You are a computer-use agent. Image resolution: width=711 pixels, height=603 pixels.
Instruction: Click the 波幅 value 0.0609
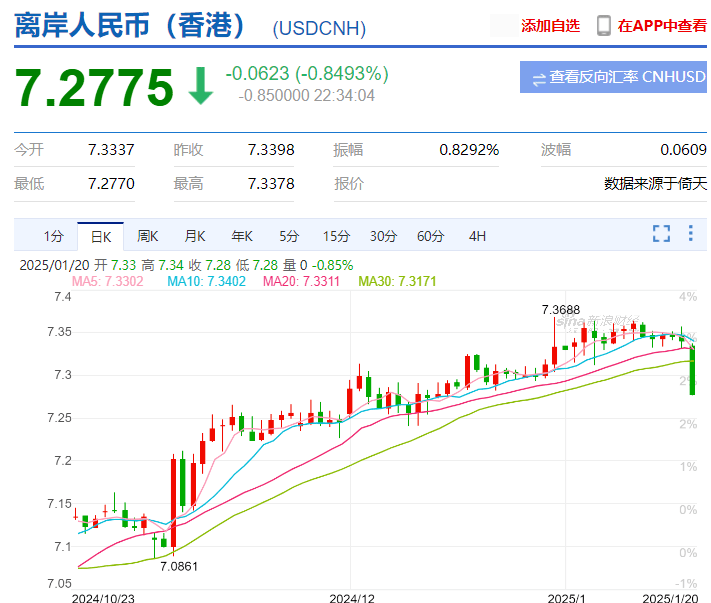[683, 150]
